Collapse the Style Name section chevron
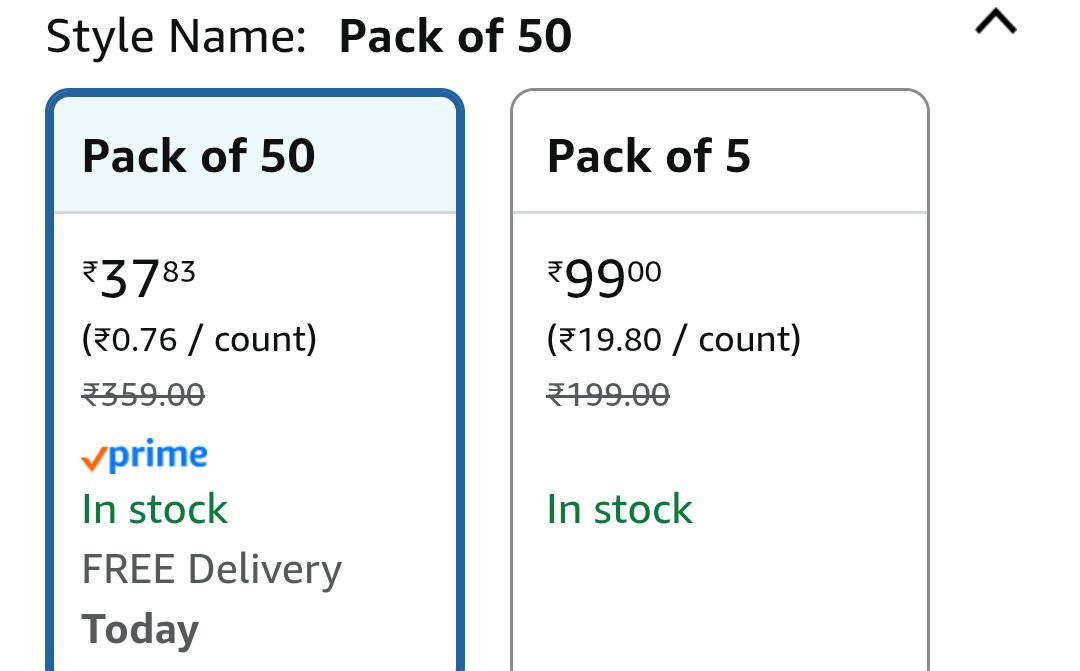 click(x=995, y=22)
